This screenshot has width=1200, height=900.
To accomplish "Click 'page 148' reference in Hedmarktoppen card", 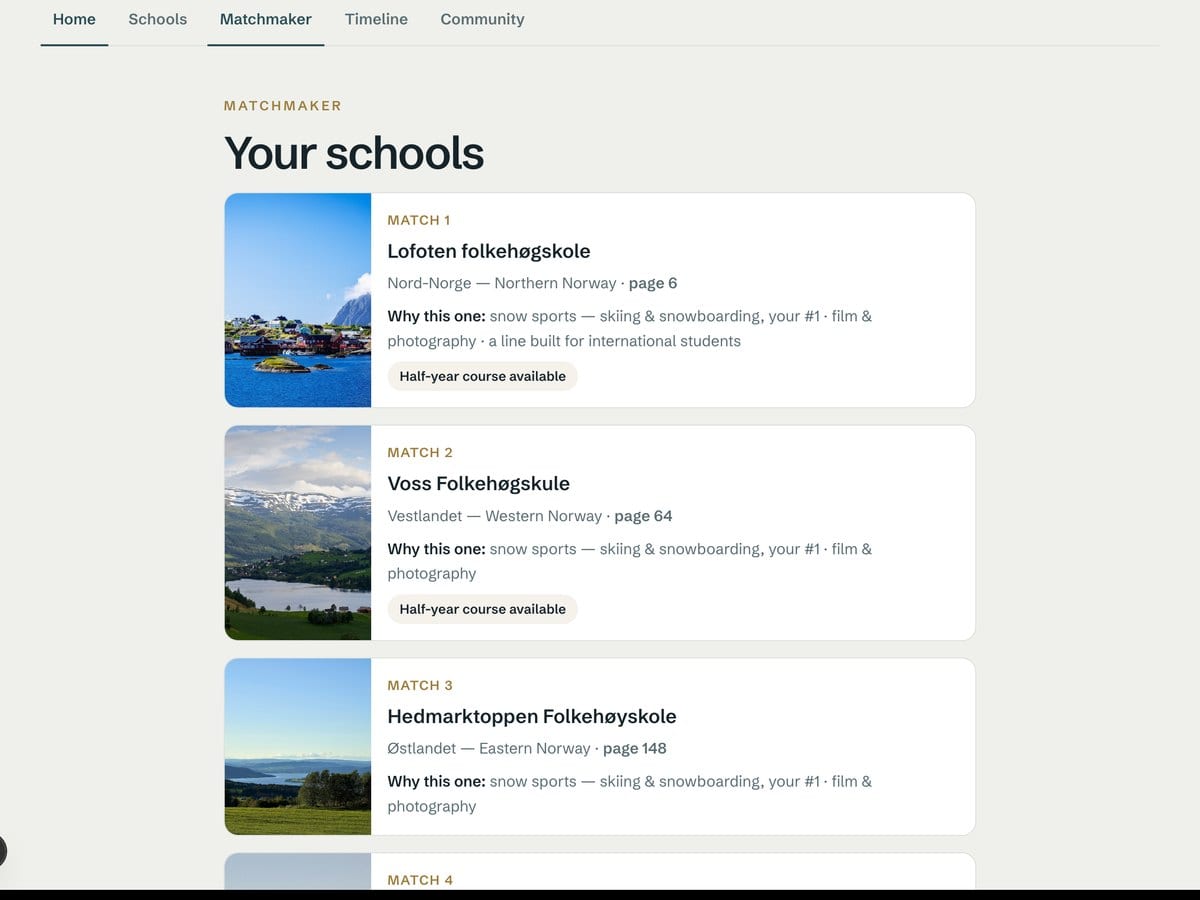I will [635, 748].
